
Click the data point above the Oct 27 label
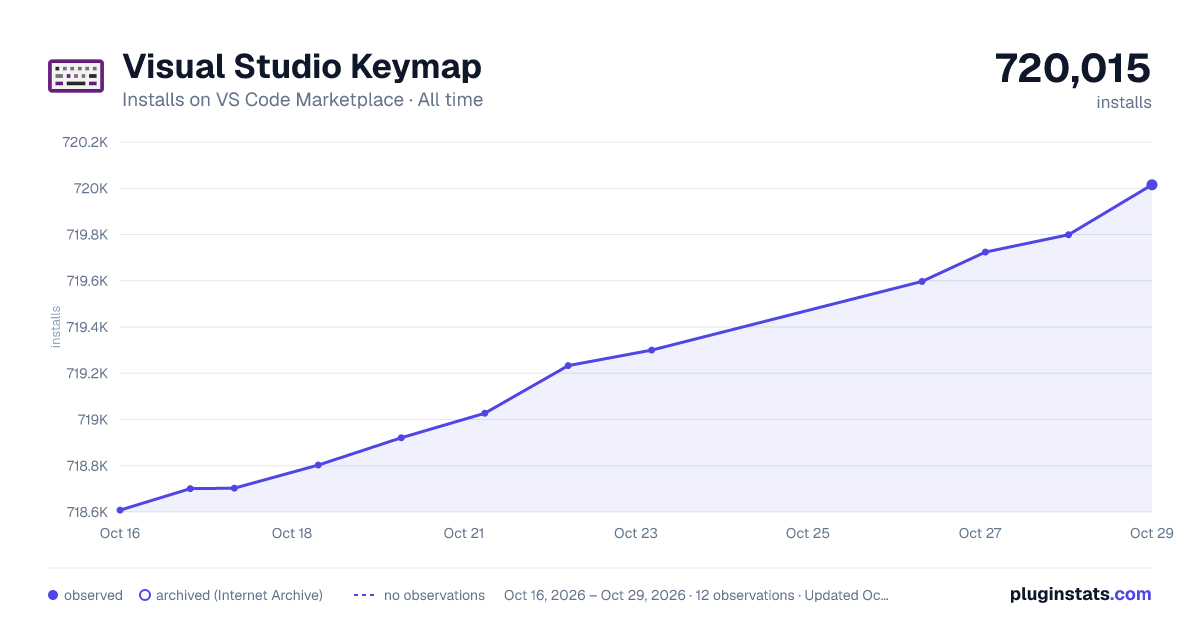pyautogui.click(x=985, y=252)
